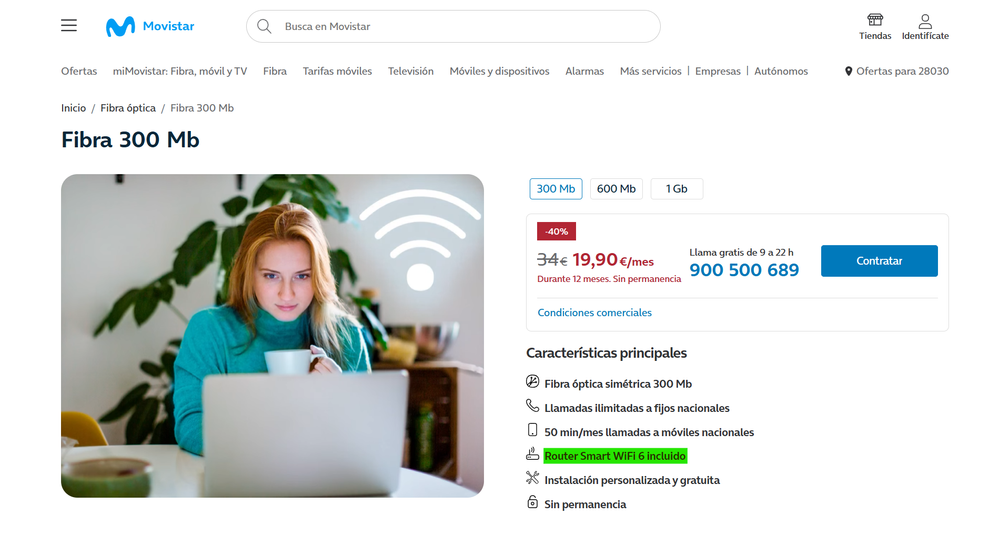
Task: Select the 600 Mb speed option
Action: pos(616,189)
